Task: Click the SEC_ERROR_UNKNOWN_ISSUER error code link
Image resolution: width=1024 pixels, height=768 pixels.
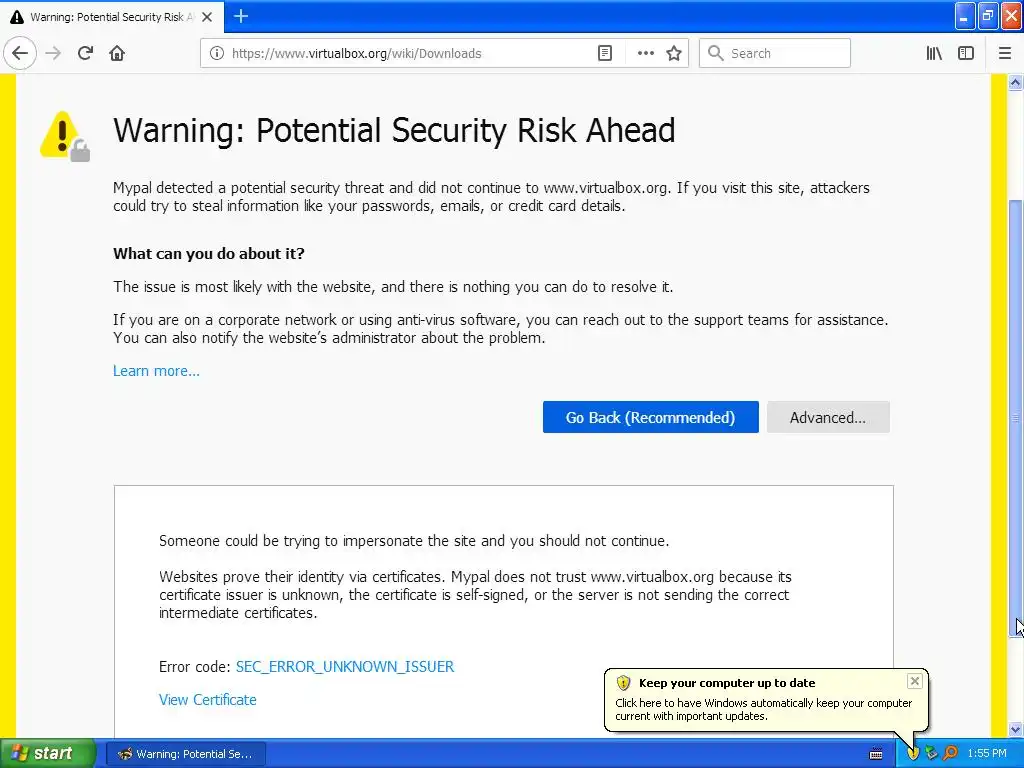Action: [345, 666]
